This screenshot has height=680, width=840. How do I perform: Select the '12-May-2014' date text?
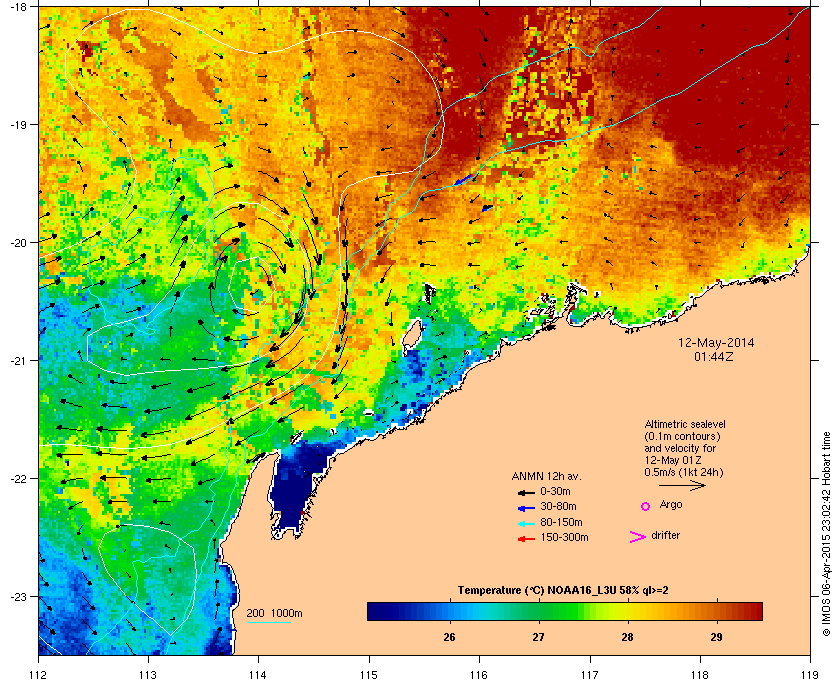(716, 343)
